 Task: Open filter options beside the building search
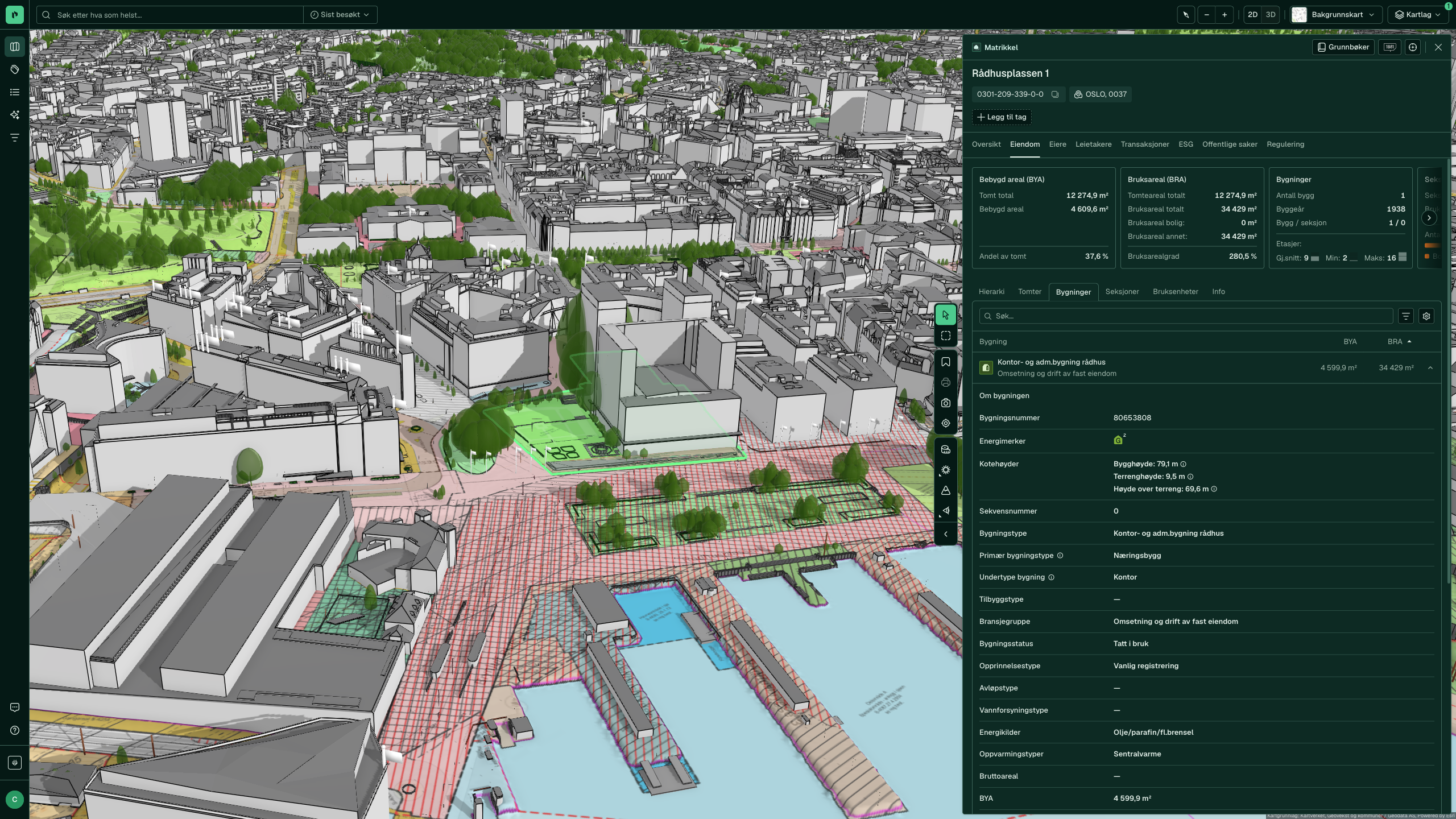1406,316
